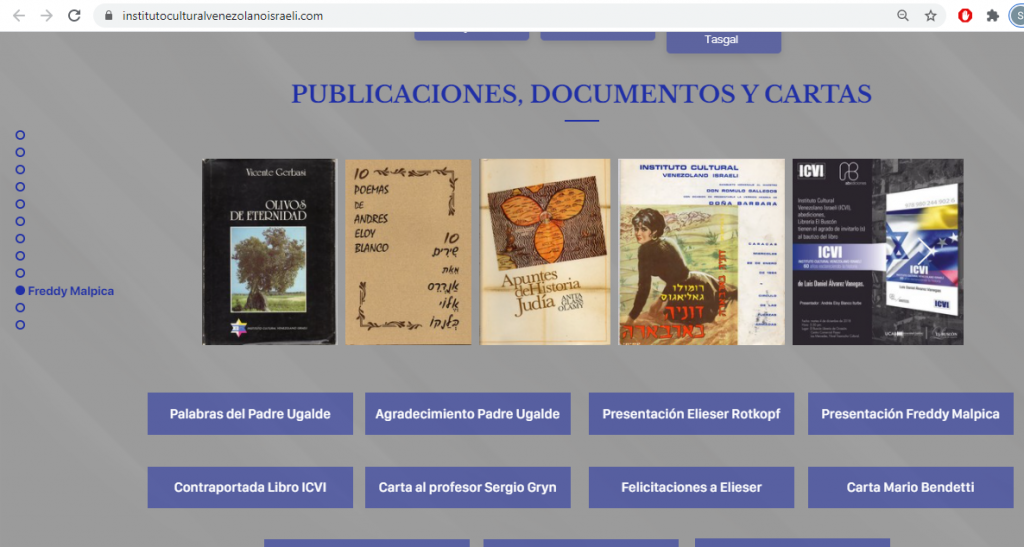
Task: Click Palabras del Padre Ugalde button
Action: [x=250, y=414]
